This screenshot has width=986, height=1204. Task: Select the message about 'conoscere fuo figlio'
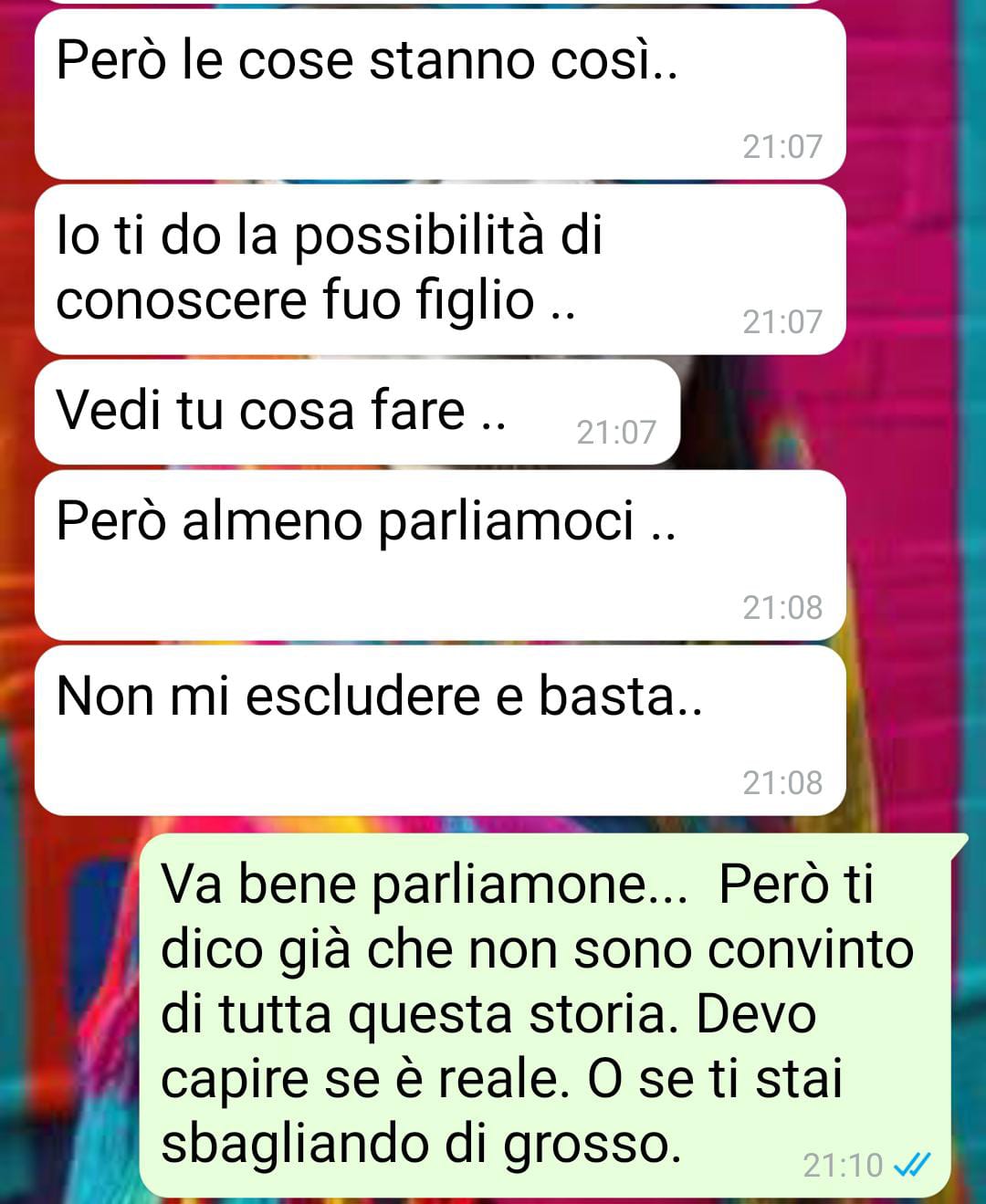tap(440, 269)
